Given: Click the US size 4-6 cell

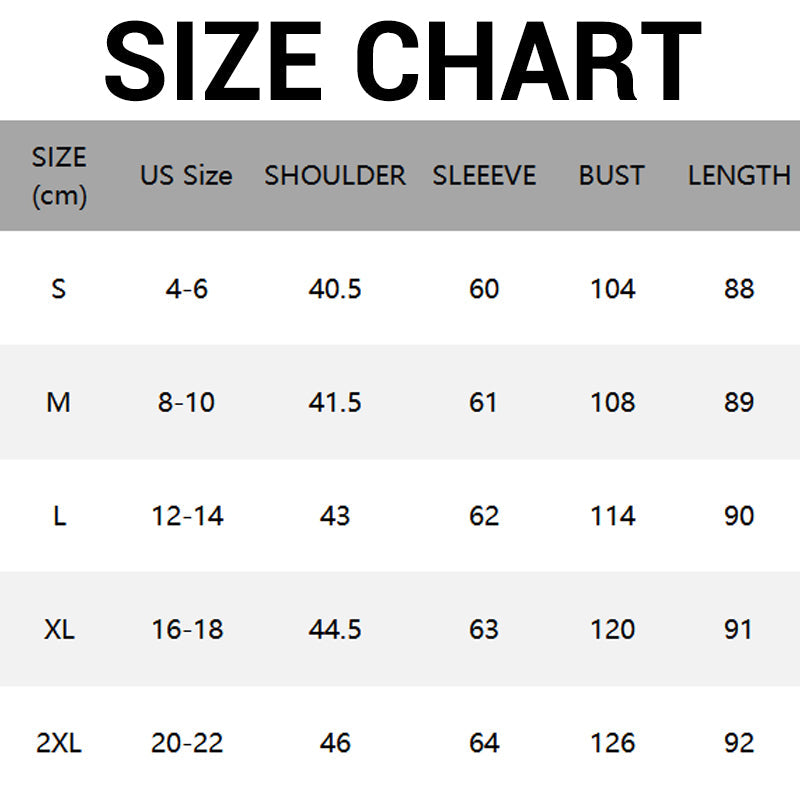Looking at the screenshot, I should (187, 289).
